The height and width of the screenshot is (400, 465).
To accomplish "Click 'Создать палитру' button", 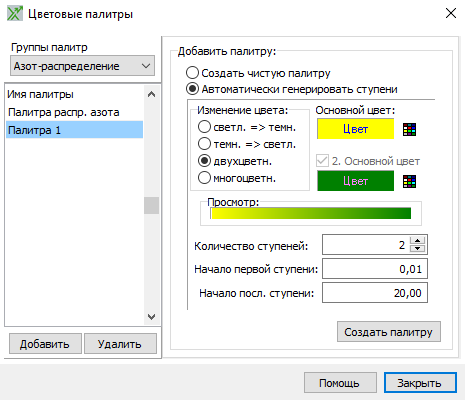I will point(389,332).
